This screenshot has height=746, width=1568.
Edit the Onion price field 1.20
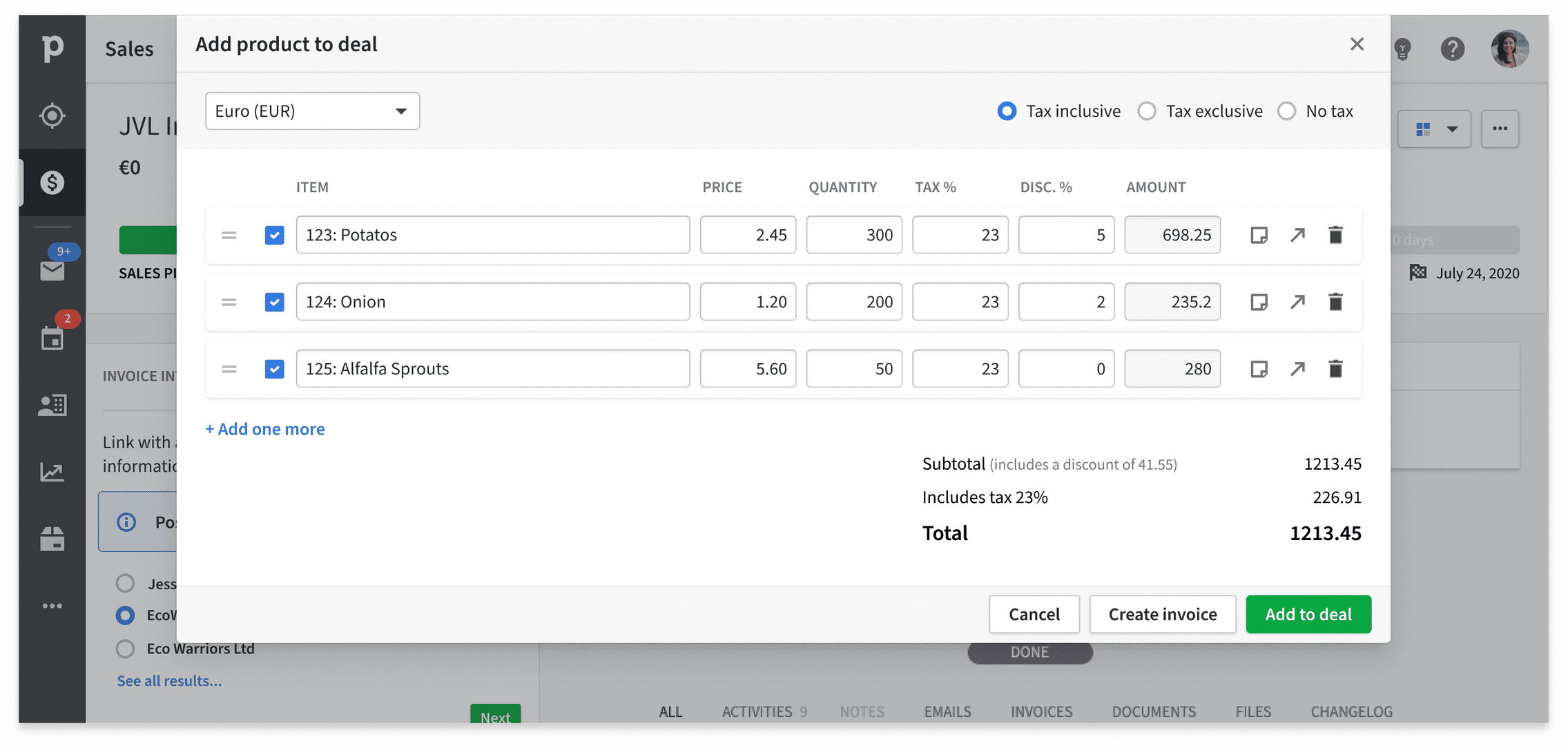point(748,302)
